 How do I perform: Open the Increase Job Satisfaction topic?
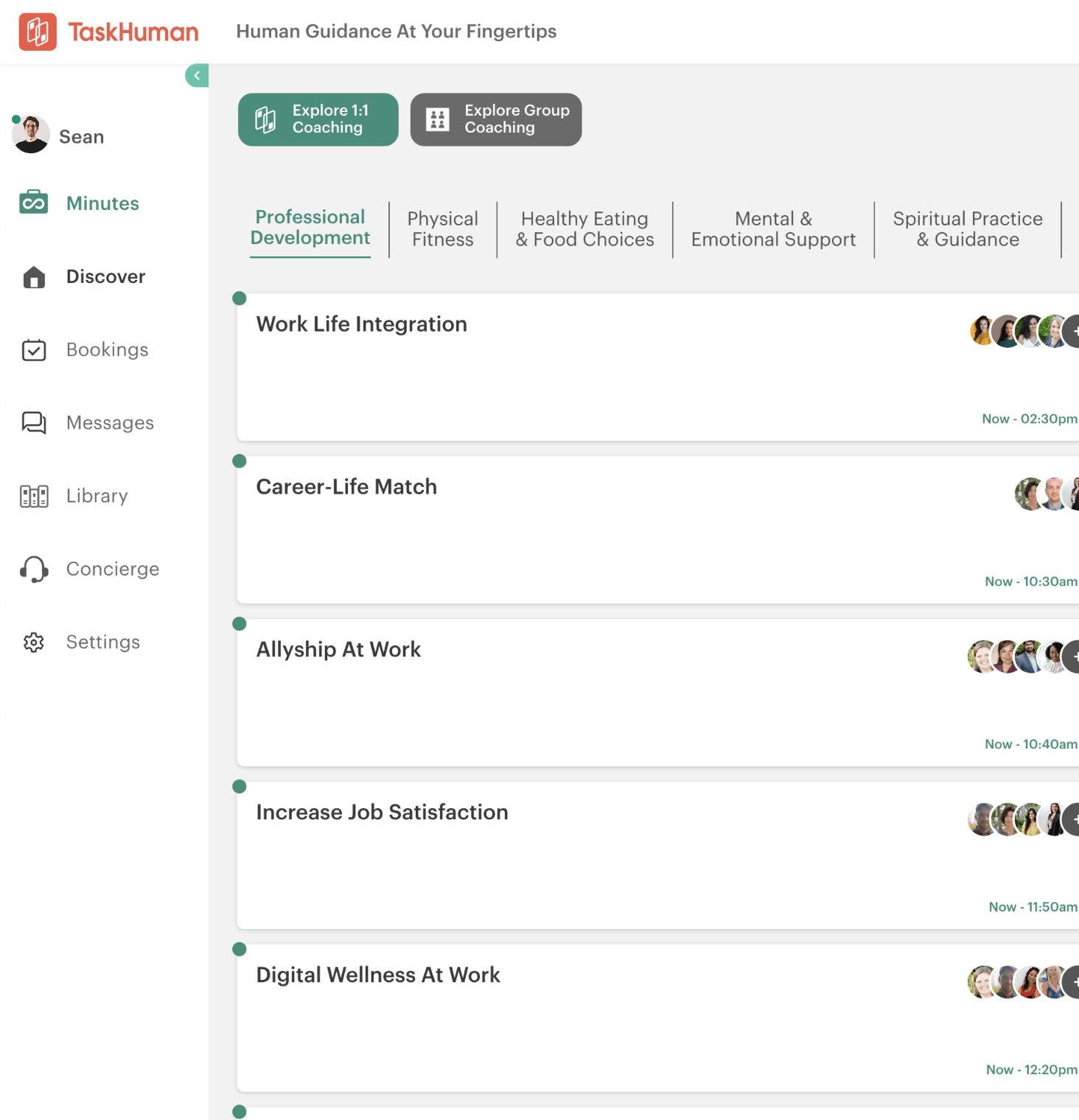click(657, 856)
